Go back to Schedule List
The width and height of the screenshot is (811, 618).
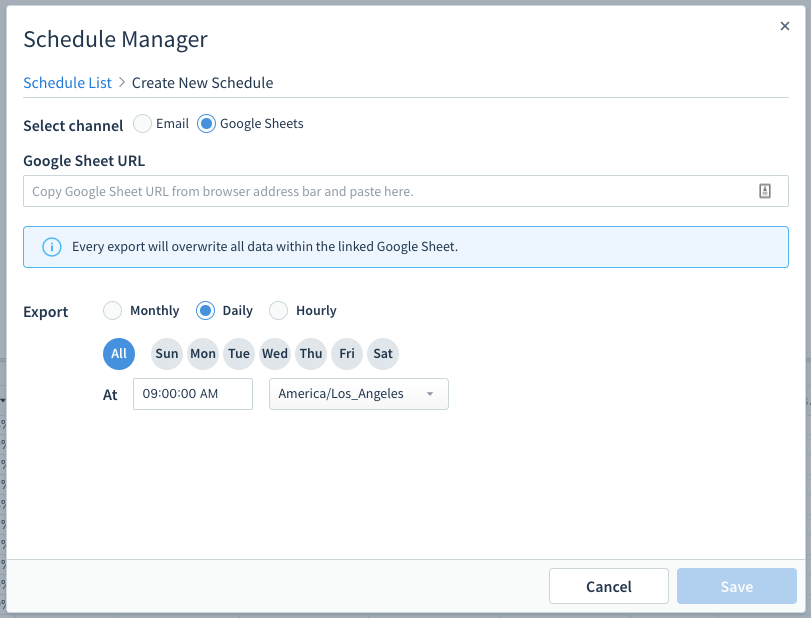[67, 83]
